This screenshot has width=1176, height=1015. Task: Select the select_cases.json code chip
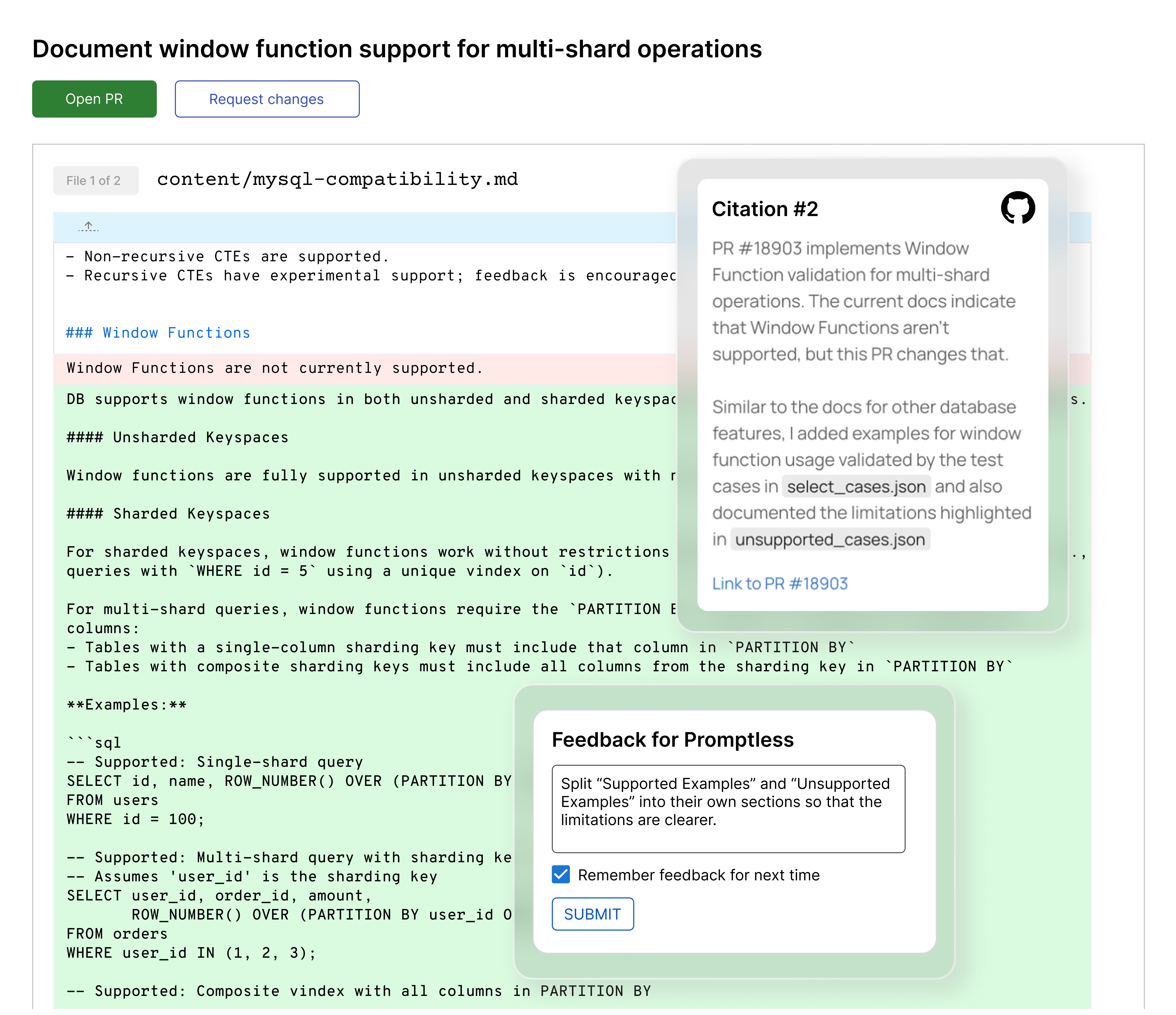point(856,486)
